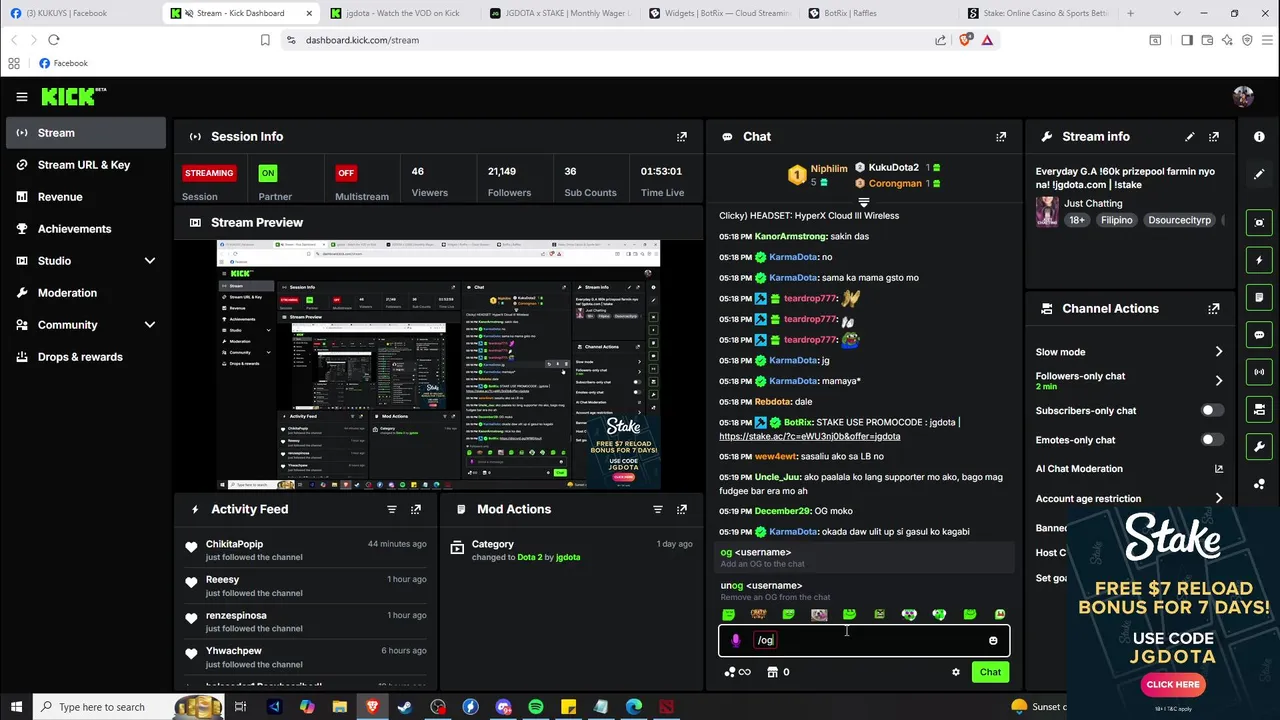Go to Revenue page
This screenshot has width=1280, height=720.
point(86,197)
